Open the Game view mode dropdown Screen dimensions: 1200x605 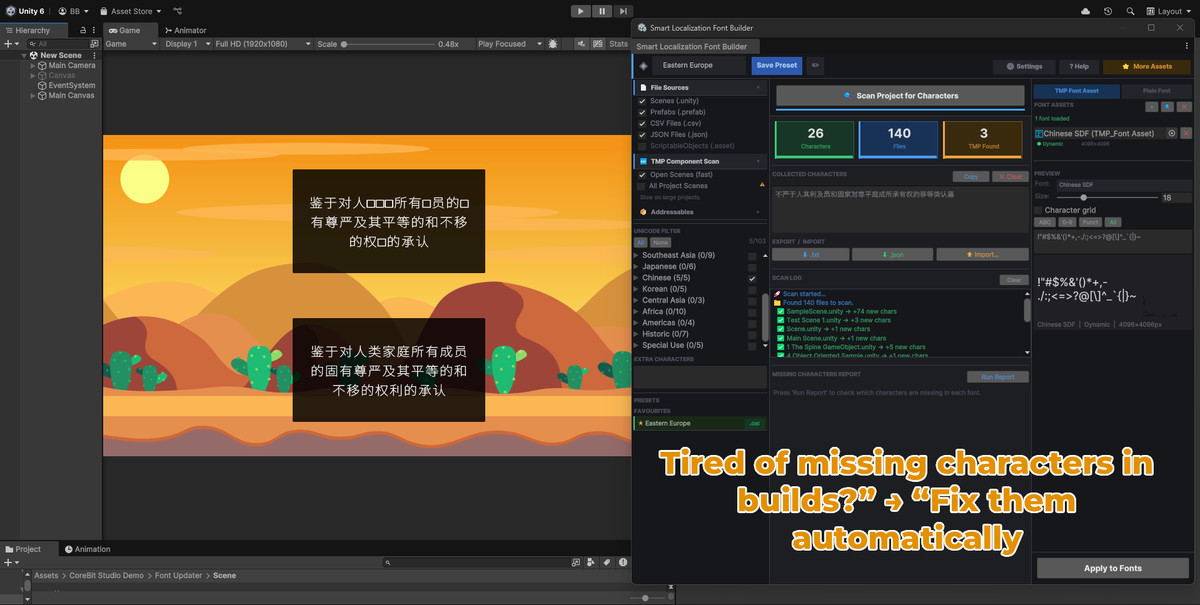(132, 44)
